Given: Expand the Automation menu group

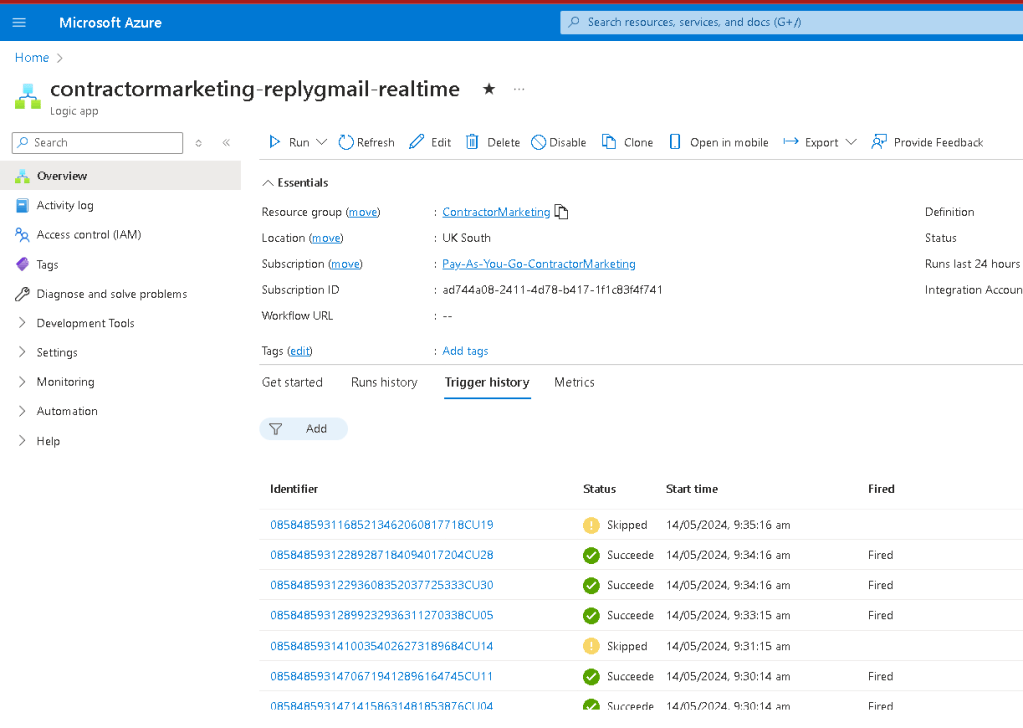Looking at the screenshot, I should tap(22, 411).
